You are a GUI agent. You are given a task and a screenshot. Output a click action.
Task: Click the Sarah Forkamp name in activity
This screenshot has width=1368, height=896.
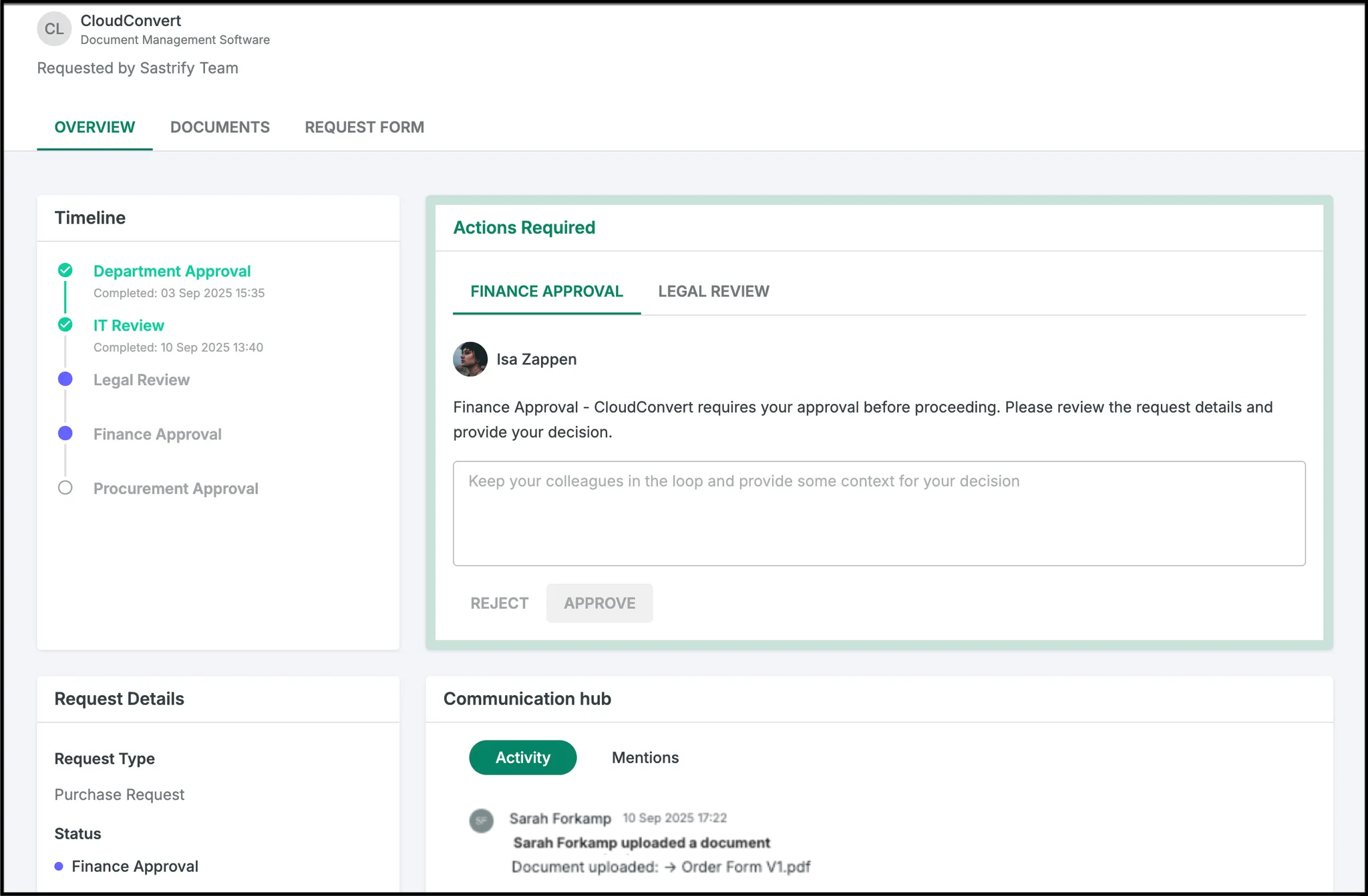(560, 819)
